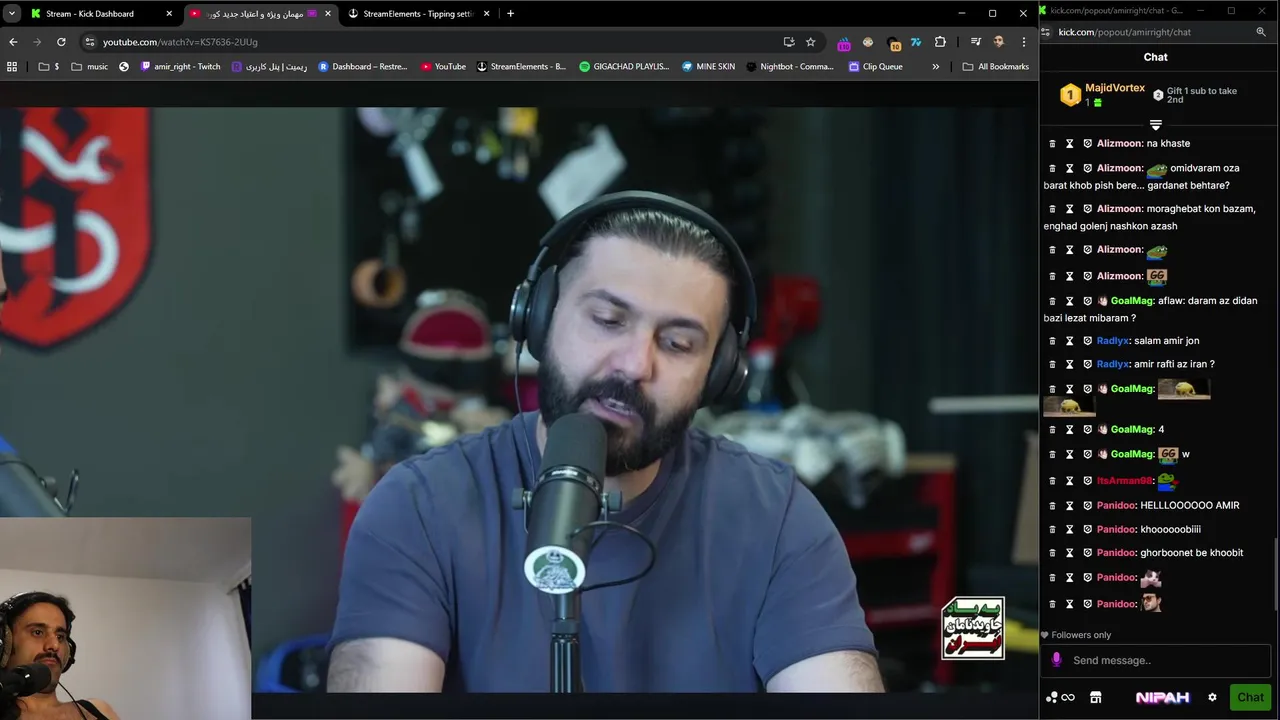Delete Alizmoon's 'na khaste' message with trash icon
Viewport: 1280px width, 720px height.
(x=1052, y=144)
